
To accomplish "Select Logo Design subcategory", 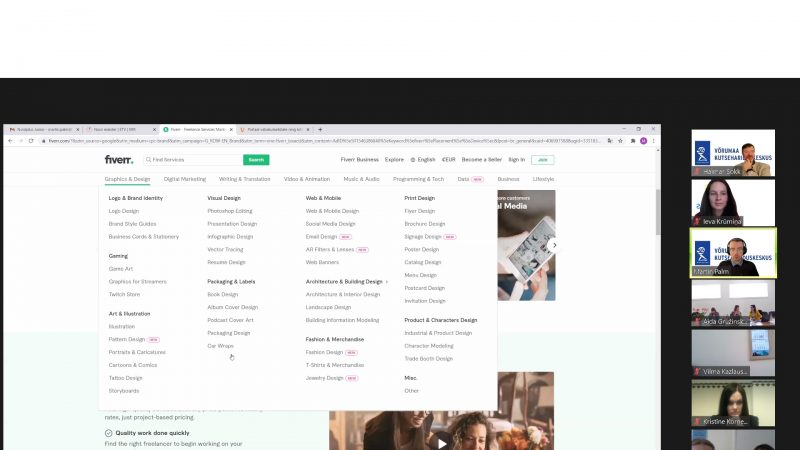I will [123, 211].
